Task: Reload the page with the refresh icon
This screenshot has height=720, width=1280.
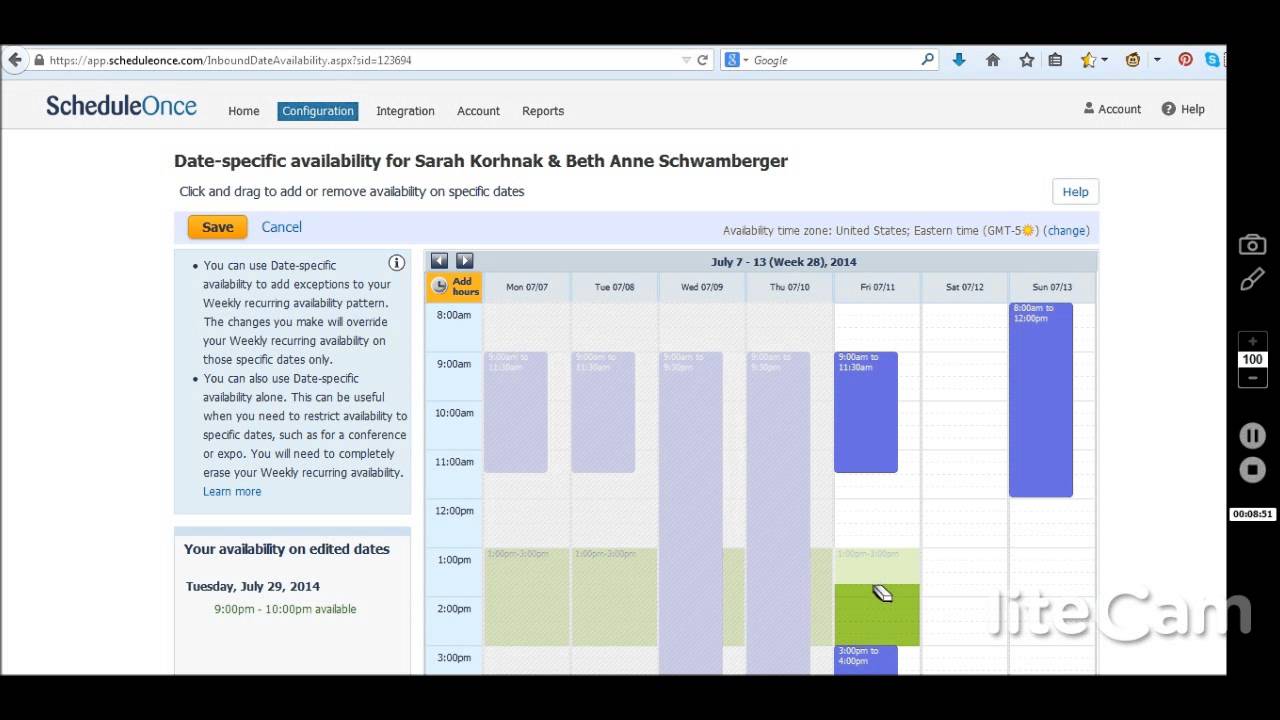Action: pyautogui.click(x=703, y=60)
